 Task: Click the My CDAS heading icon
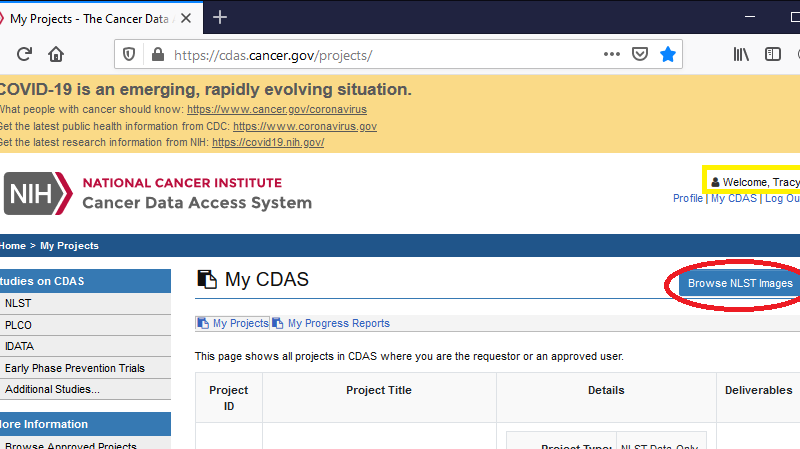[x=207, y=280]
